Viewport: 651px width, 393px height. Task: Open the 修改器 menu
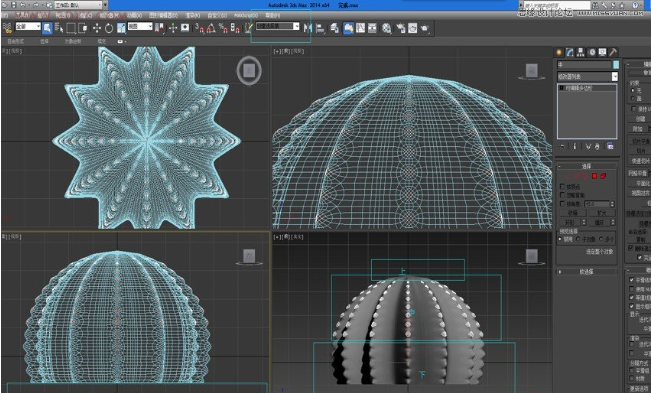(x=109, y=15)
